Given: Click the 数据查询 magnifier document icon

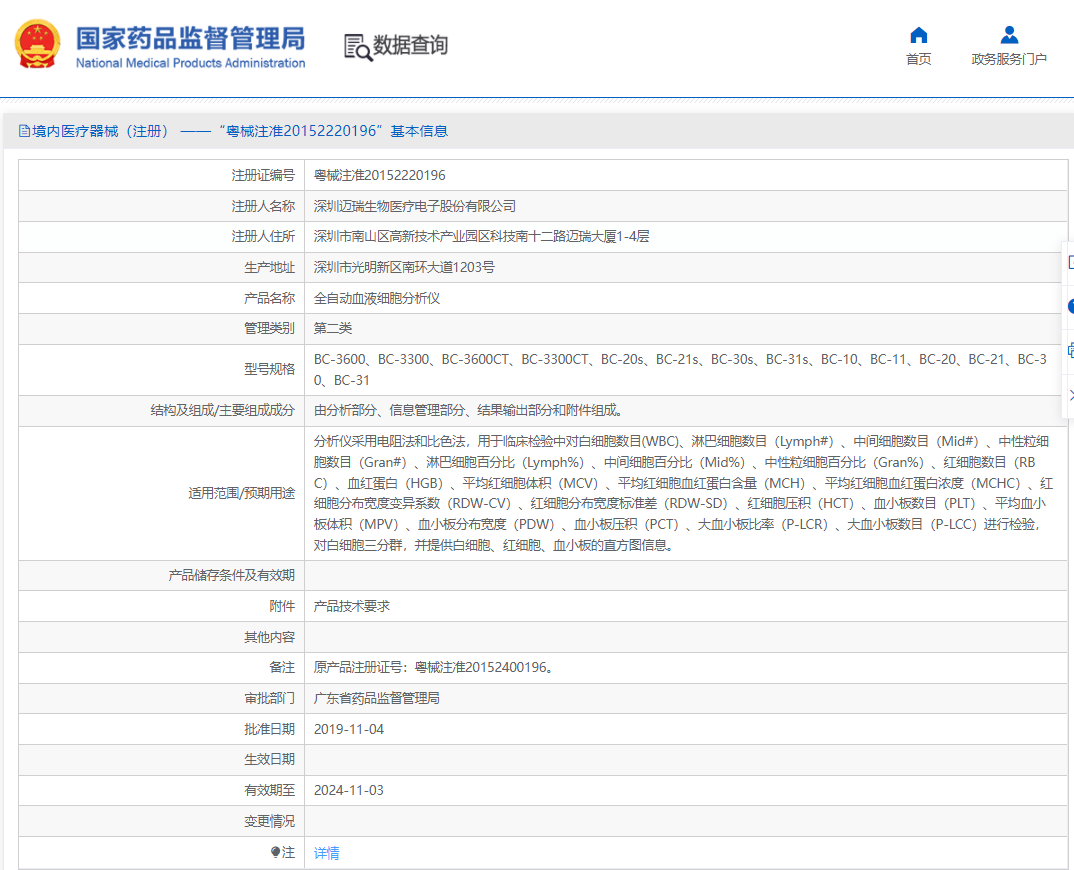Looking at the screenshot, I should [358, 47].
